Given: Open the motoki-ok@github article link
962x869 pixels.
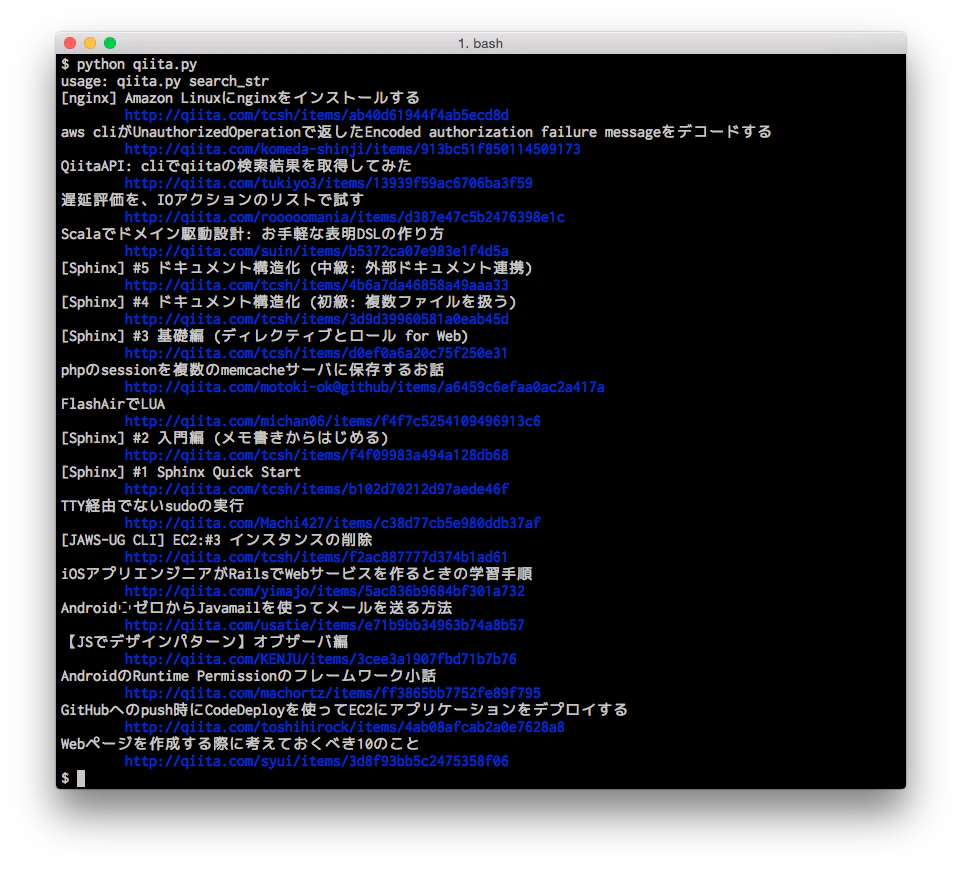Looking at the screenshot, I should [364, 387].
